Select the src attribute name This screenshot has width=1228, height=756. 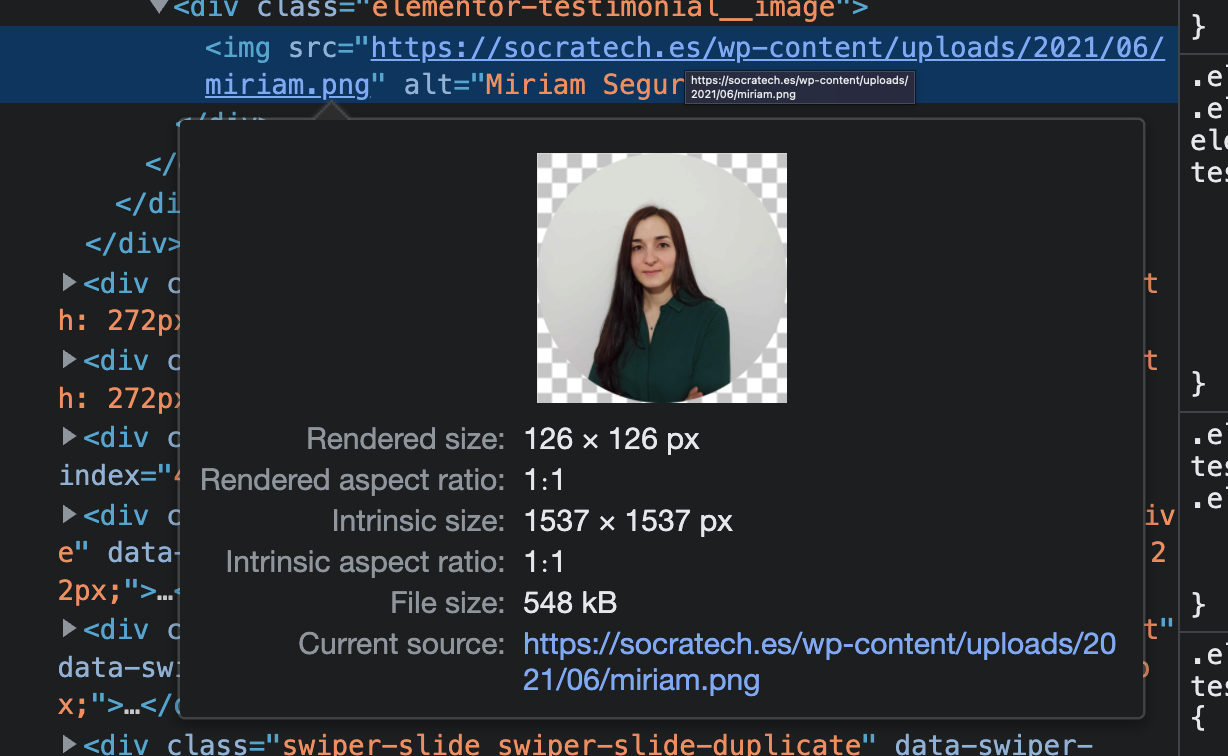pos(313,47)
